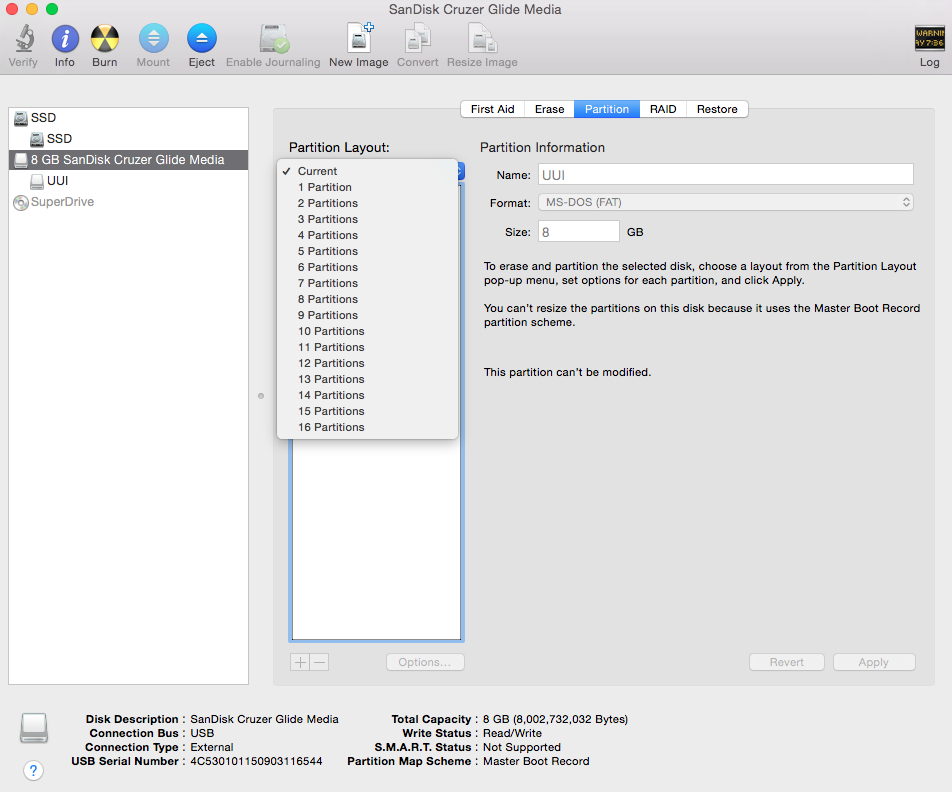
Task: Choose 13 Partitions layout
Action: 367,379
